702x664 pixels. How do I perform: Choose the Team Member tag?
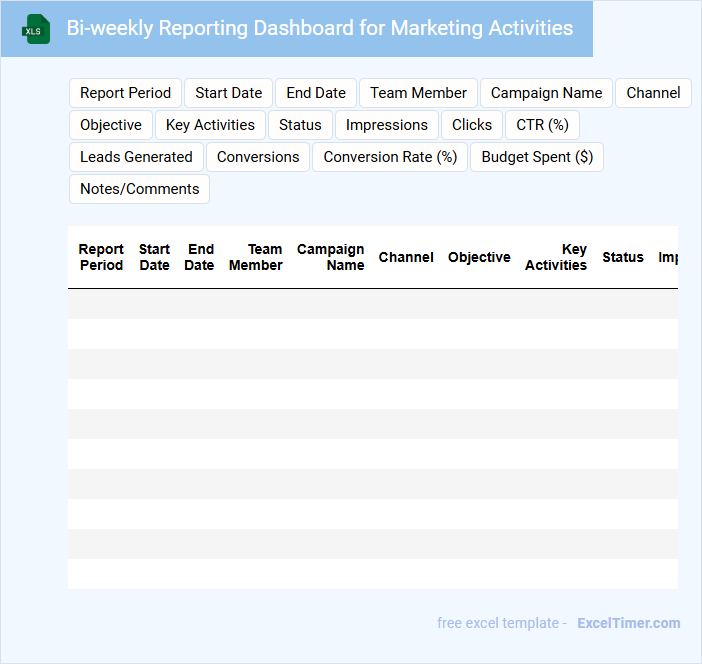point(418,93)
